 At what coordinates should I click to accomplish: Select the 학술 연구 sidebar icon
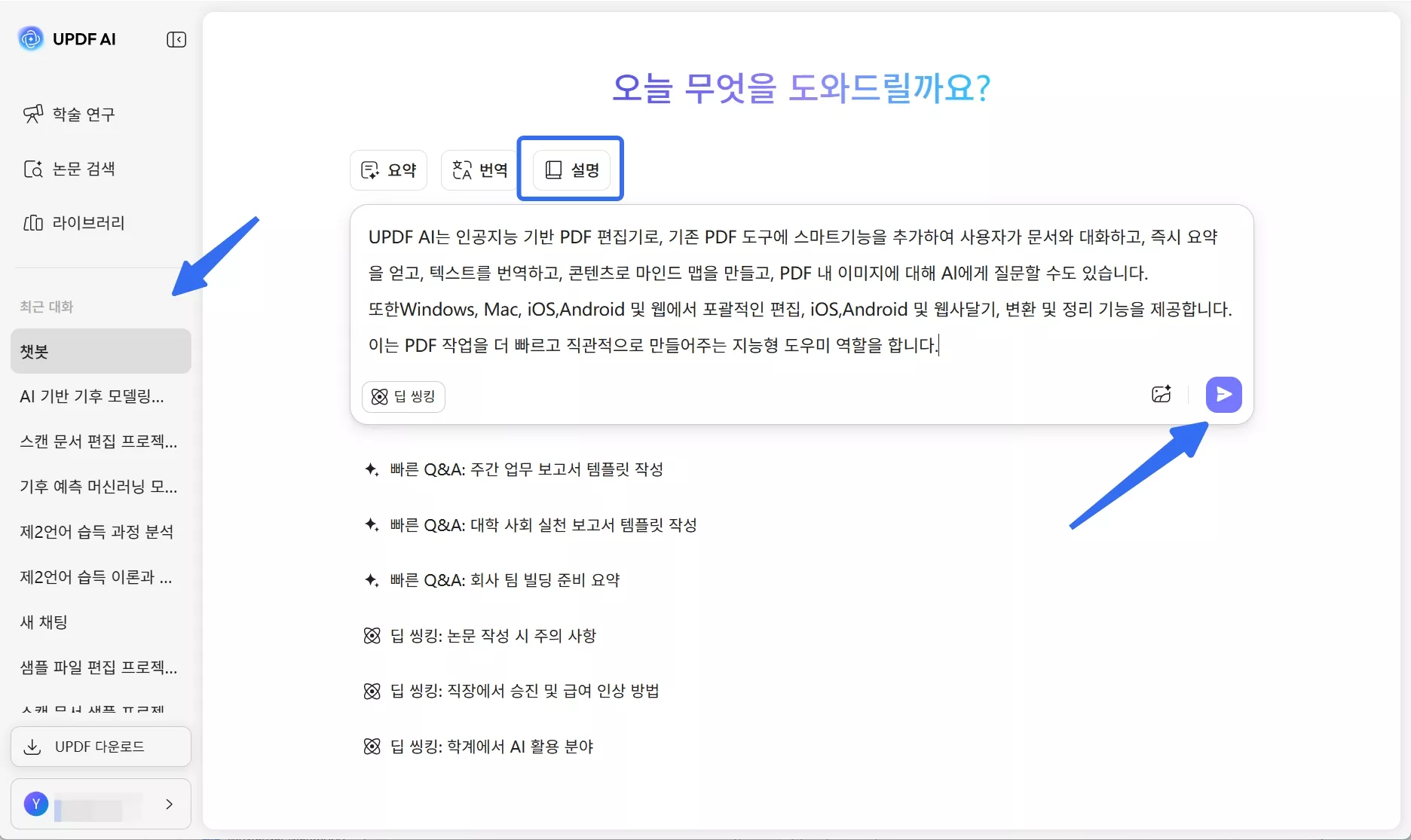[x=32, y=114]
